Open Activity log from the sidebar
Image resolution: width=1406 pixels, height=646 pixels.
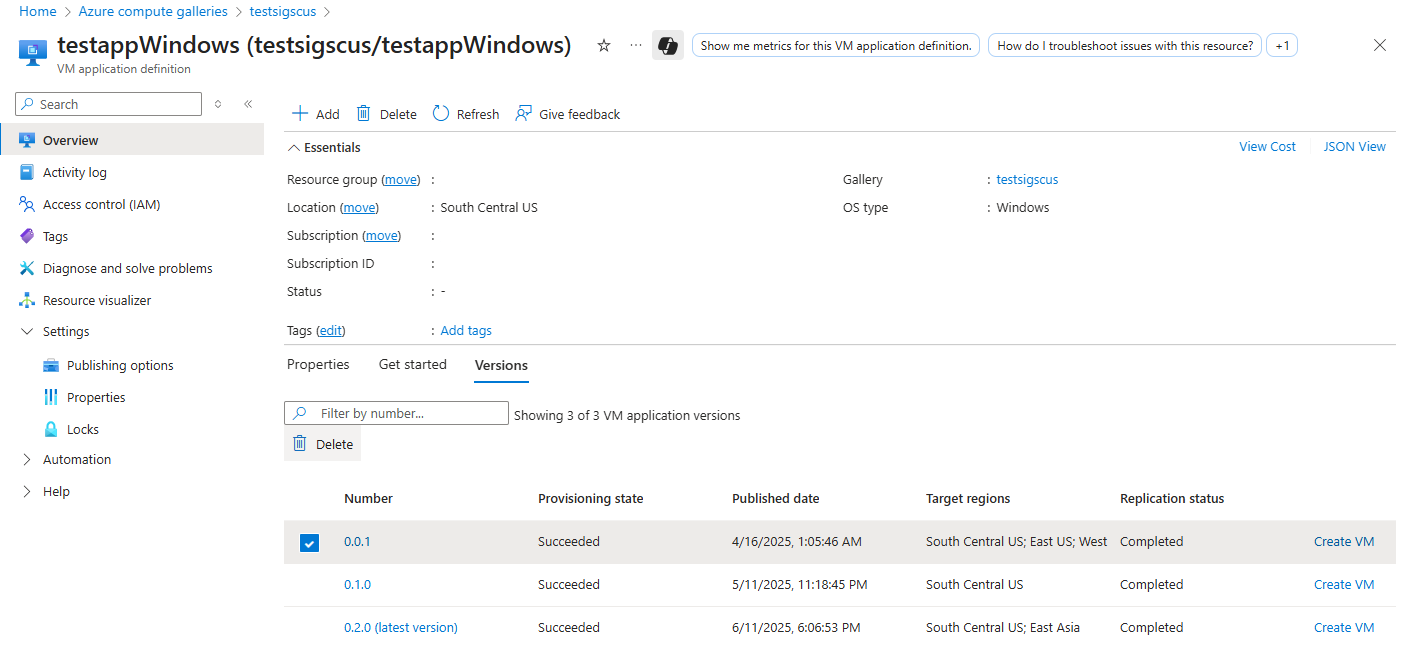coord(75,172)
